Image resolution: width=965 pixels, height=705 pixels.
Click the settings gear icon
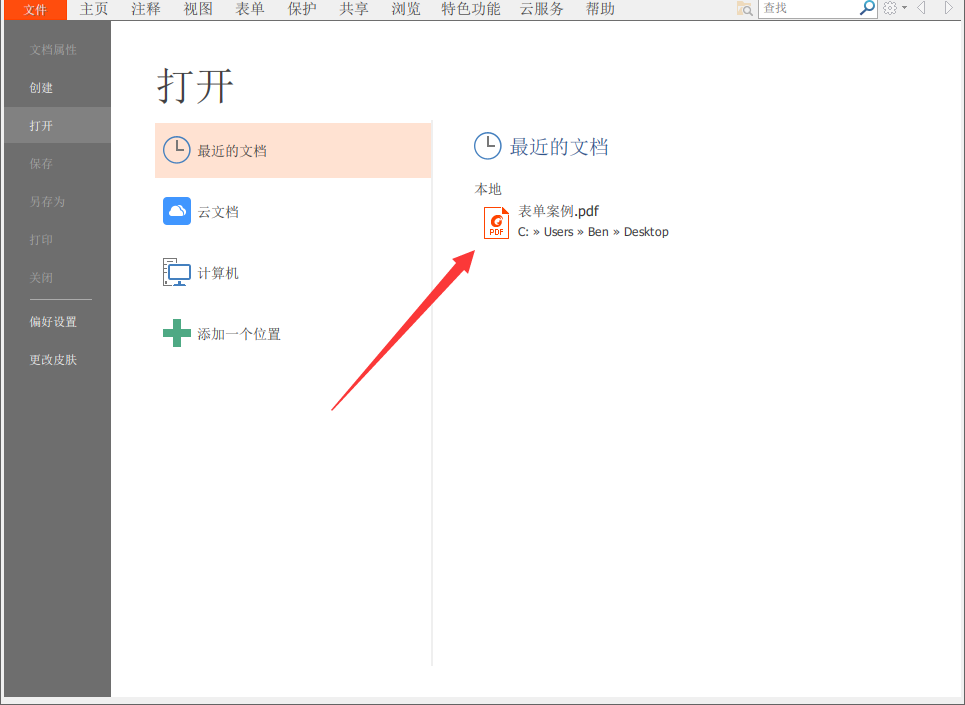890,8
